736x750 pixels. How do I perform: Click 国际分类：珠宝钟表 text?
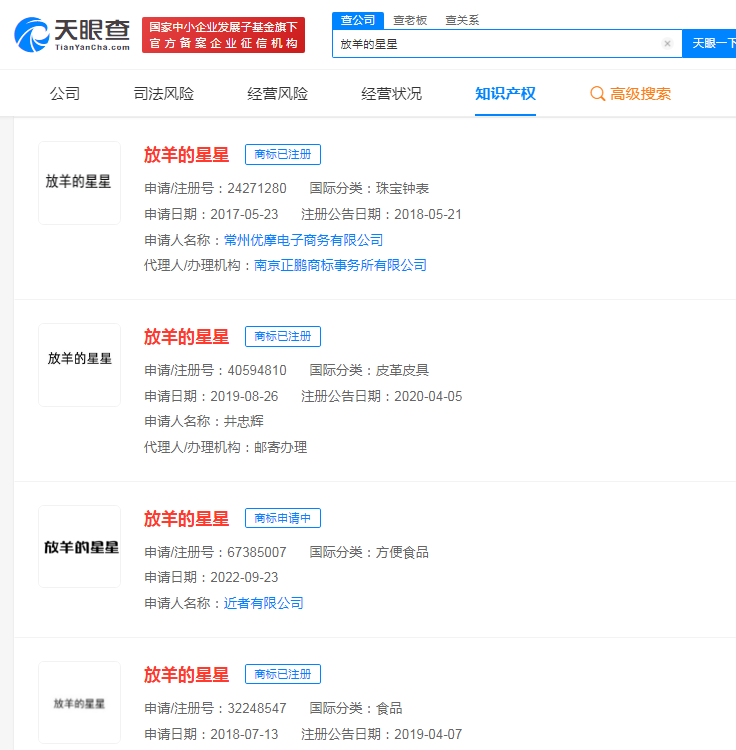(x=369, y=188)
